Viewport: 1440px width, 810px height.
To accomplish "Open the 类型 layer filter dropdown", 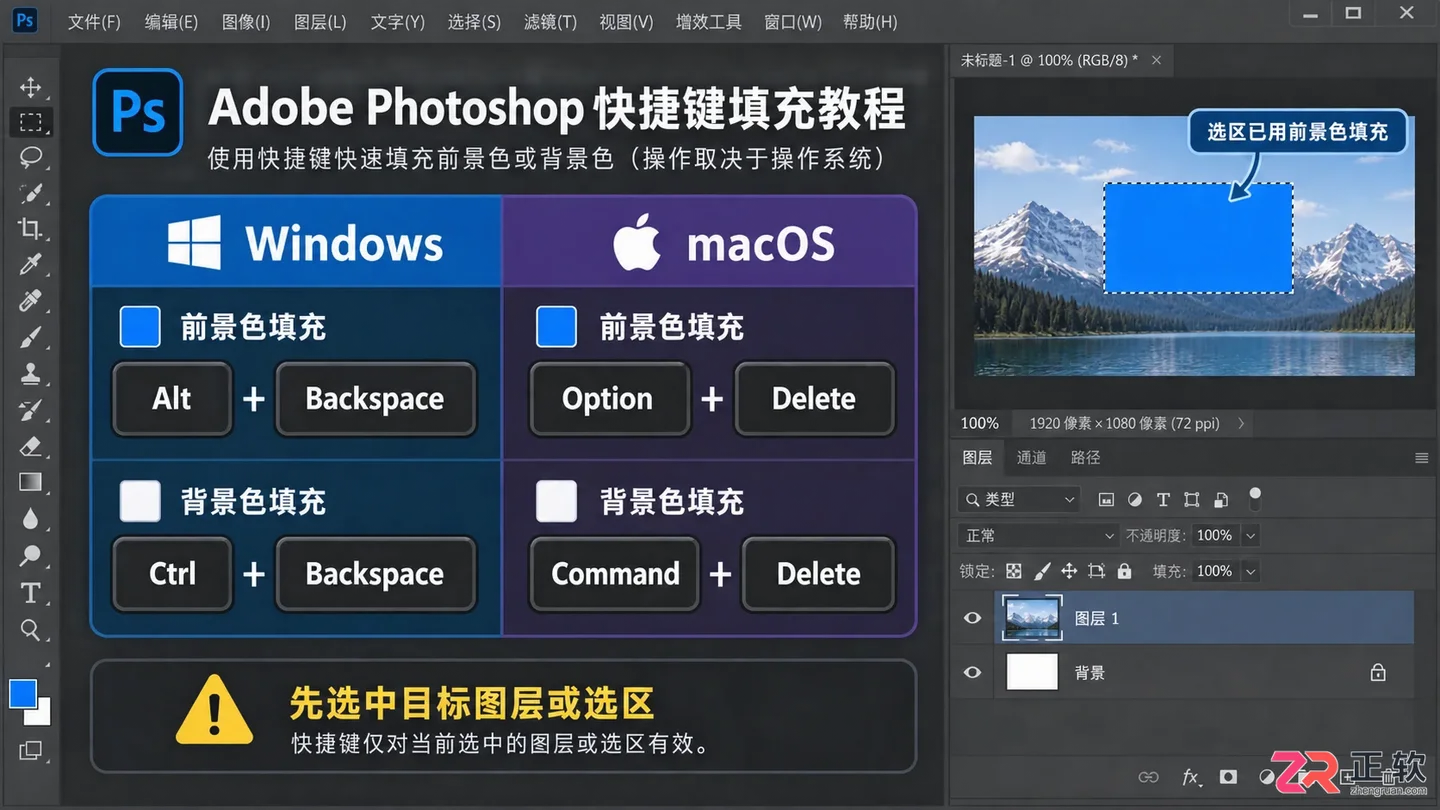I will point(1018,499).
